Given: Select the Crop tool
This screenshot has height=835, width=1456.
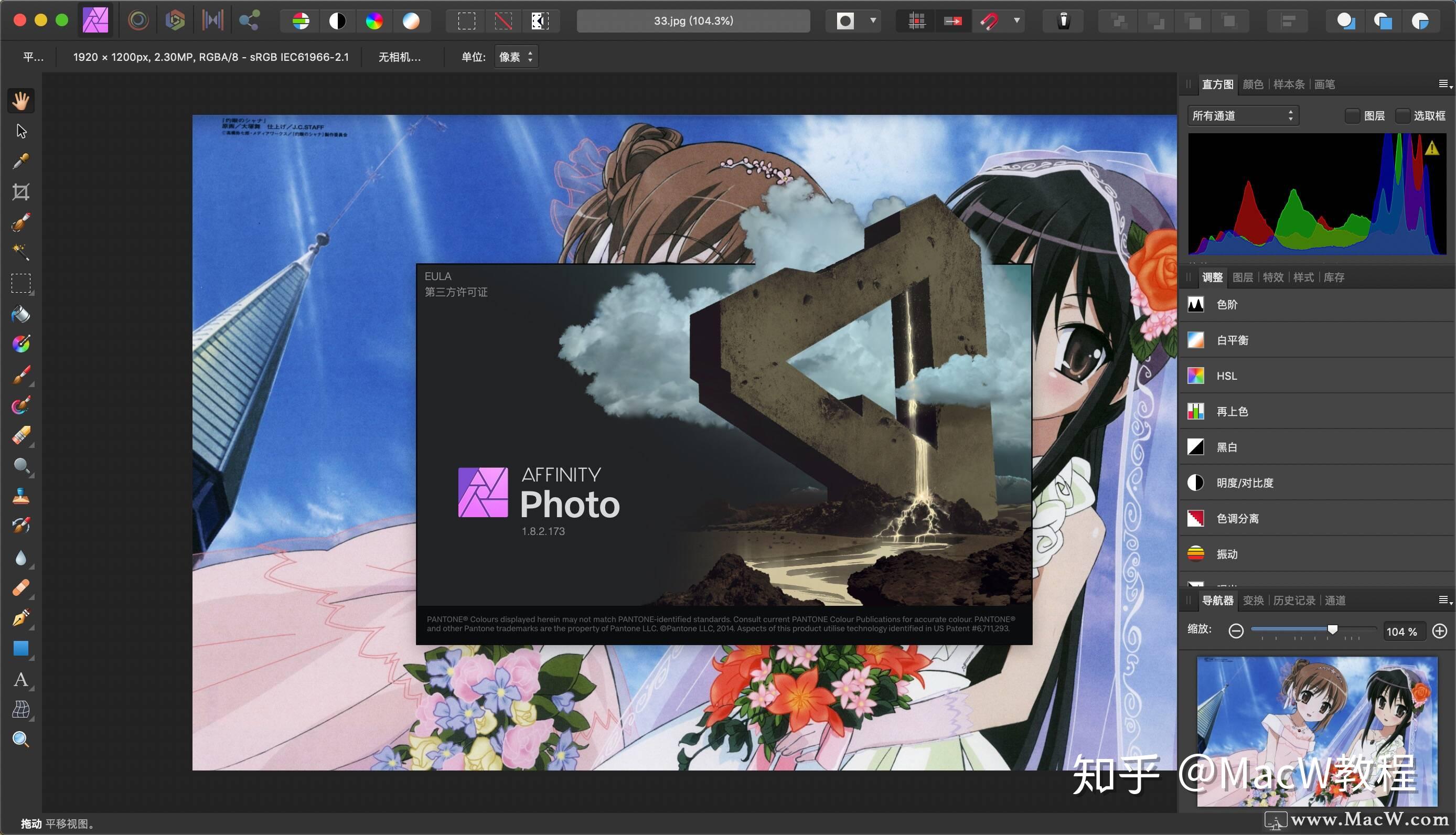Looking at the screenshot, I should point(22,193).
